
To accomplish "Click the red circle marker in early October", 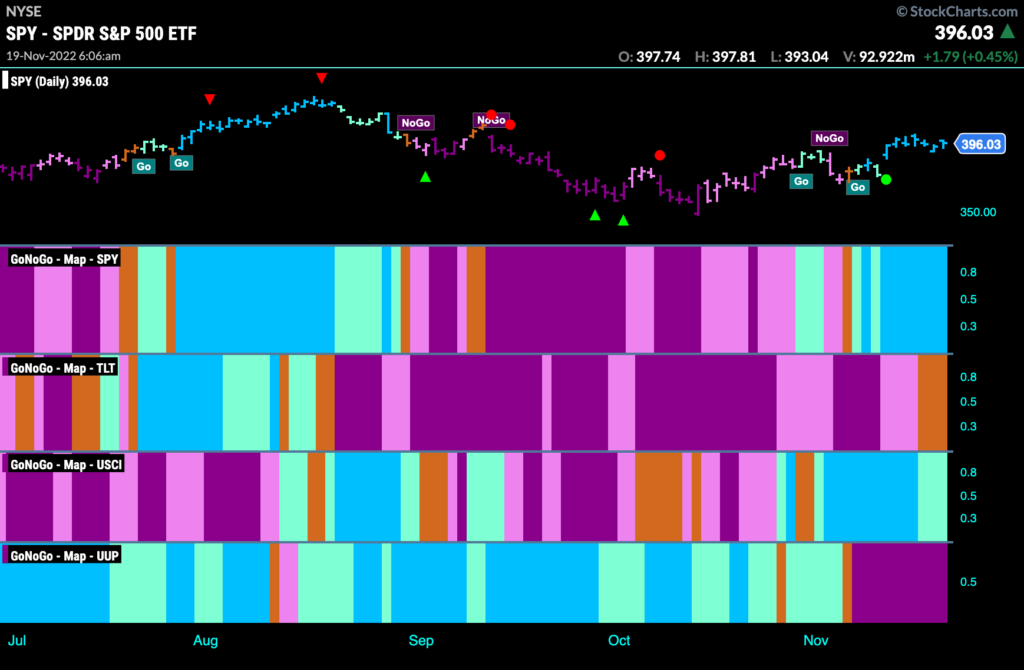I will (x=660, y=155).
